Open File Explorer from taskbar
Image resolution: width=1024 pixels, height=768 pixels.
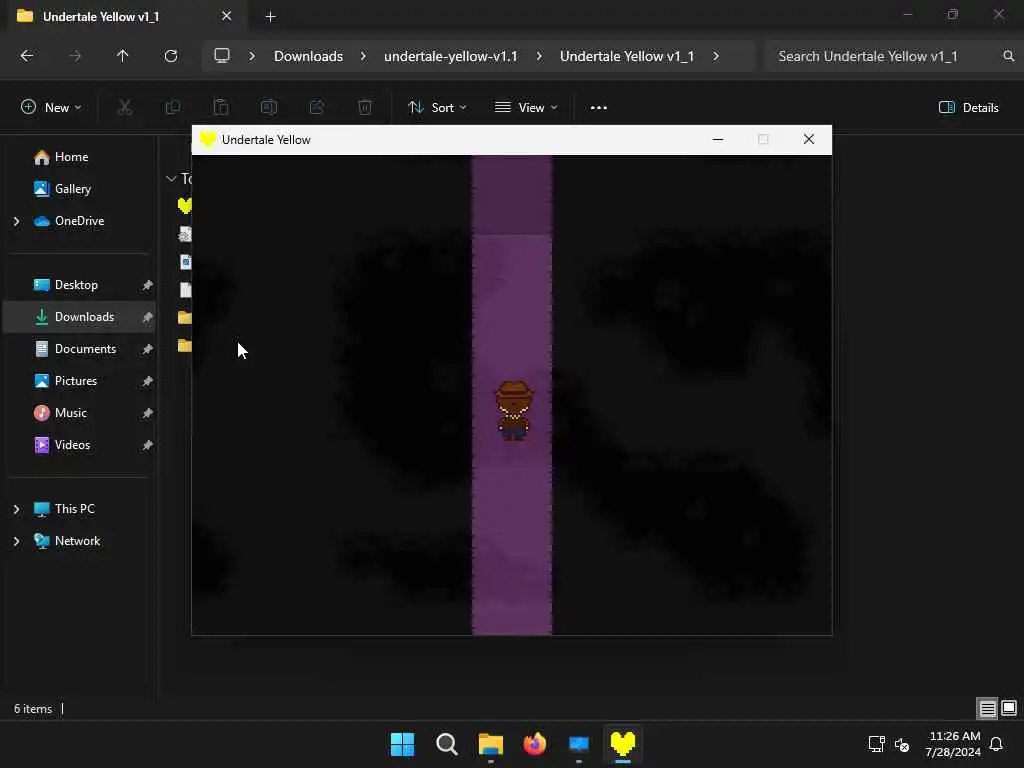click(490, 744)
